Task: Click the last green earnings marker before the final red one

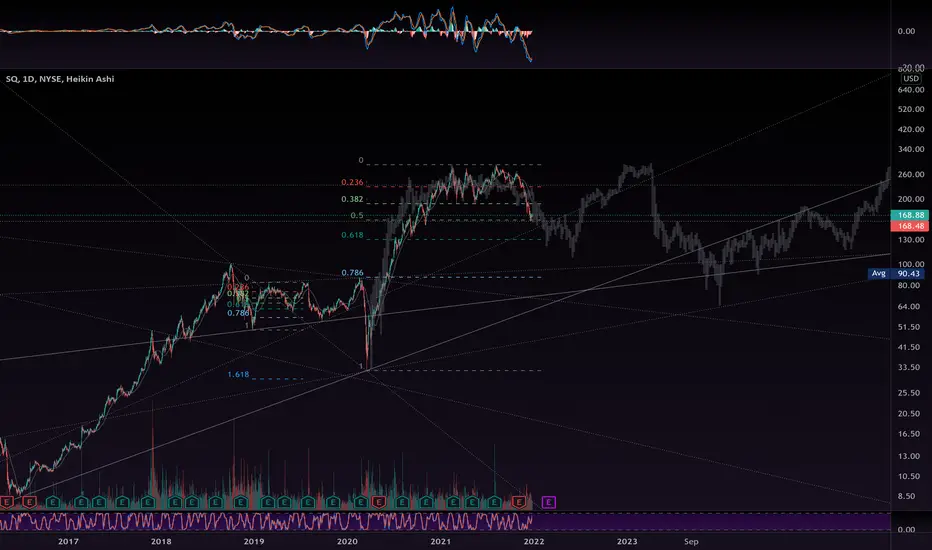Action: click(x=494, y=502)
